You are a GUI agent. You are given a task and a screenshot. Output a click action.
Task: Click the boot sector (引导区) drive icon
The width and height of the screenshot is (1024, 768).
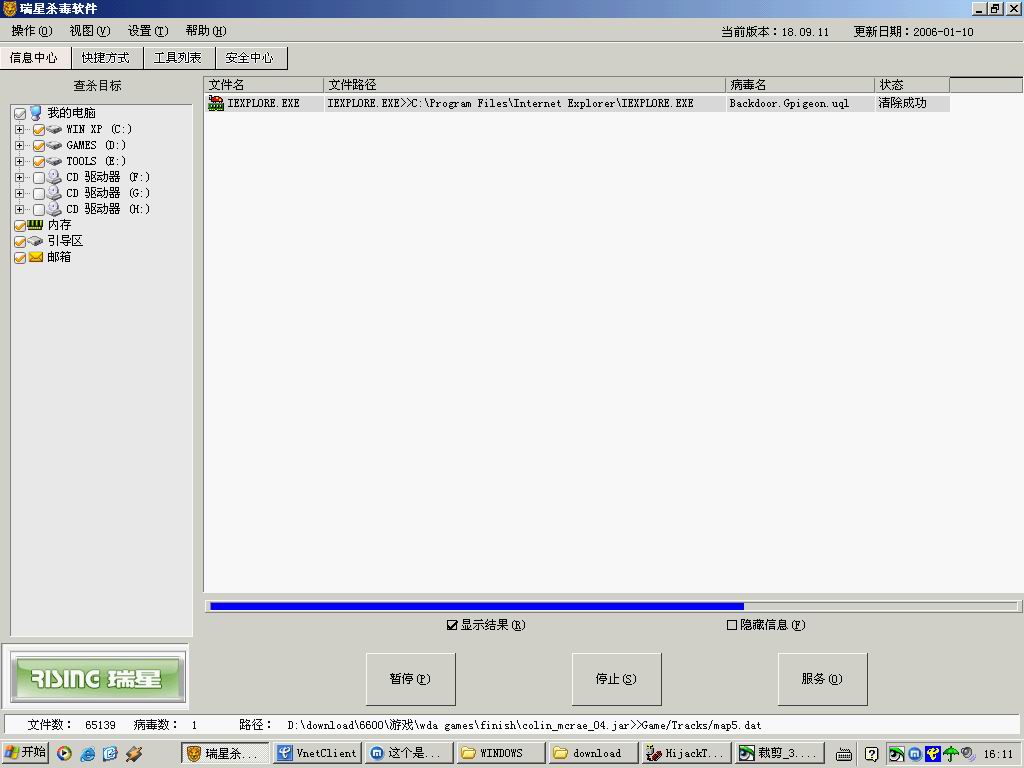(35, 241)
